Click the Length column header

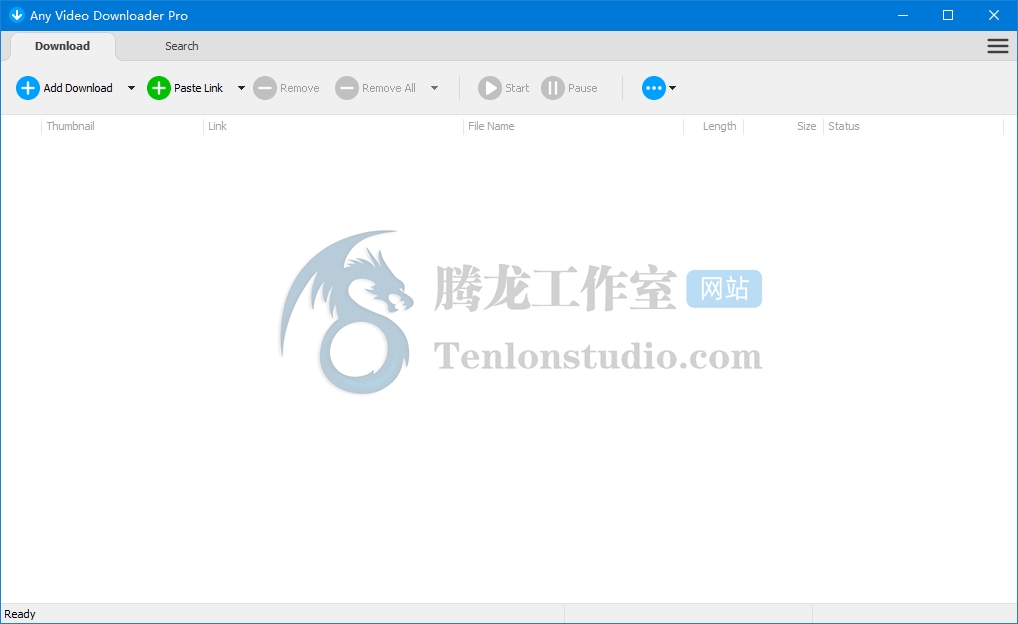tap(714, 126)
